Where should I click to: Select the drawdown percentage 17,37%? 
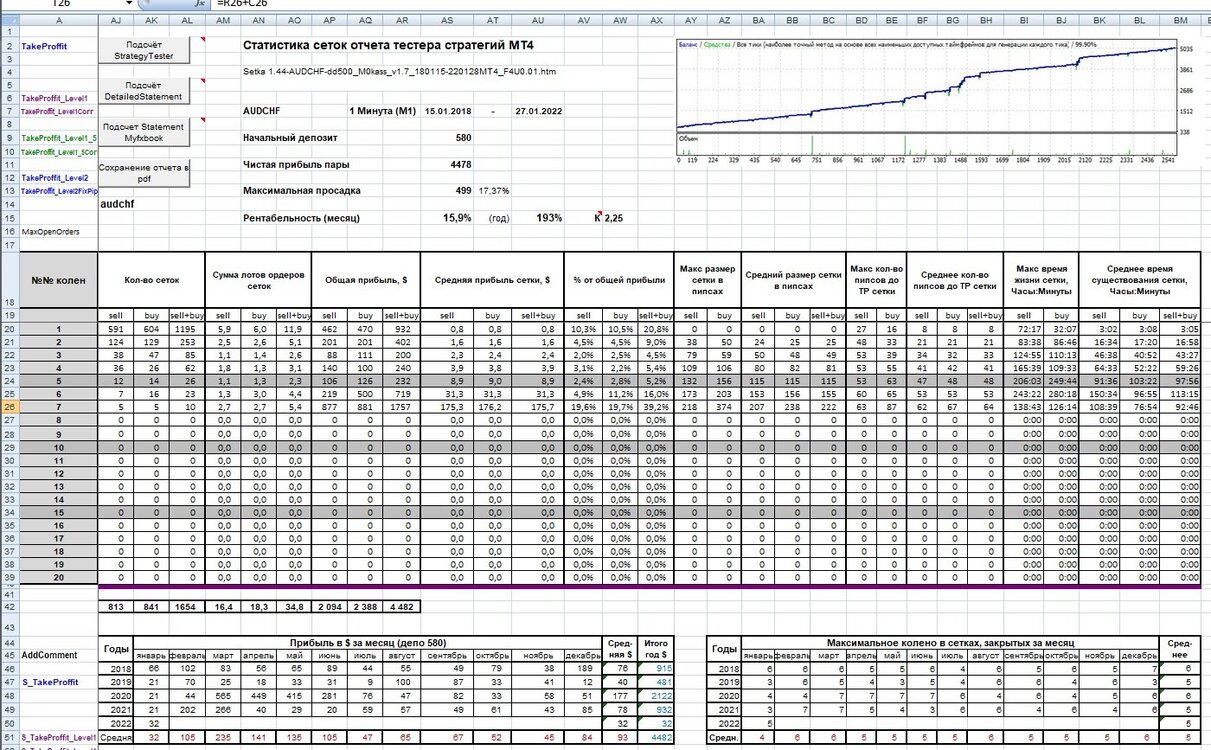[494, 190]
